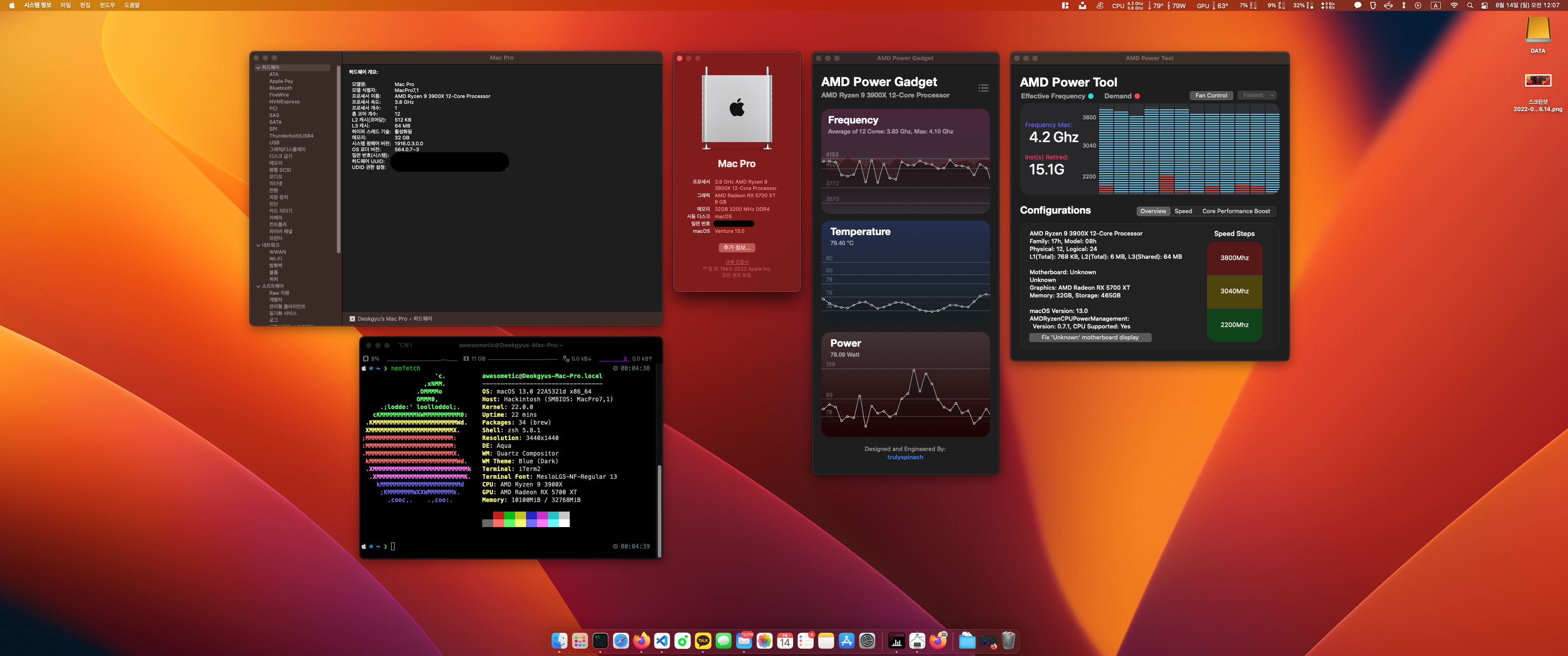Viewport: 1568px width, 656px height.
Task: Toggle the Effective Frequency legend dot
Action: 1091,96
